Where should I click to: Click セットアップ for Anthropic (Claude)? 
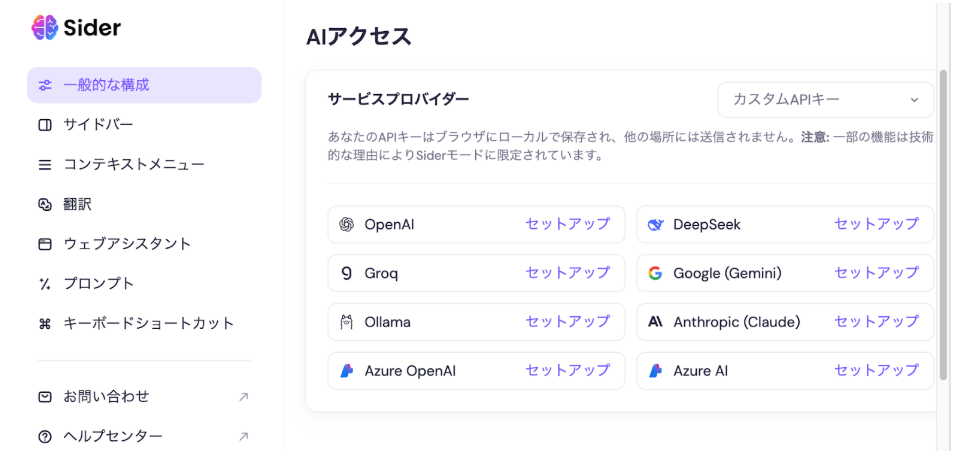point(876,322)
